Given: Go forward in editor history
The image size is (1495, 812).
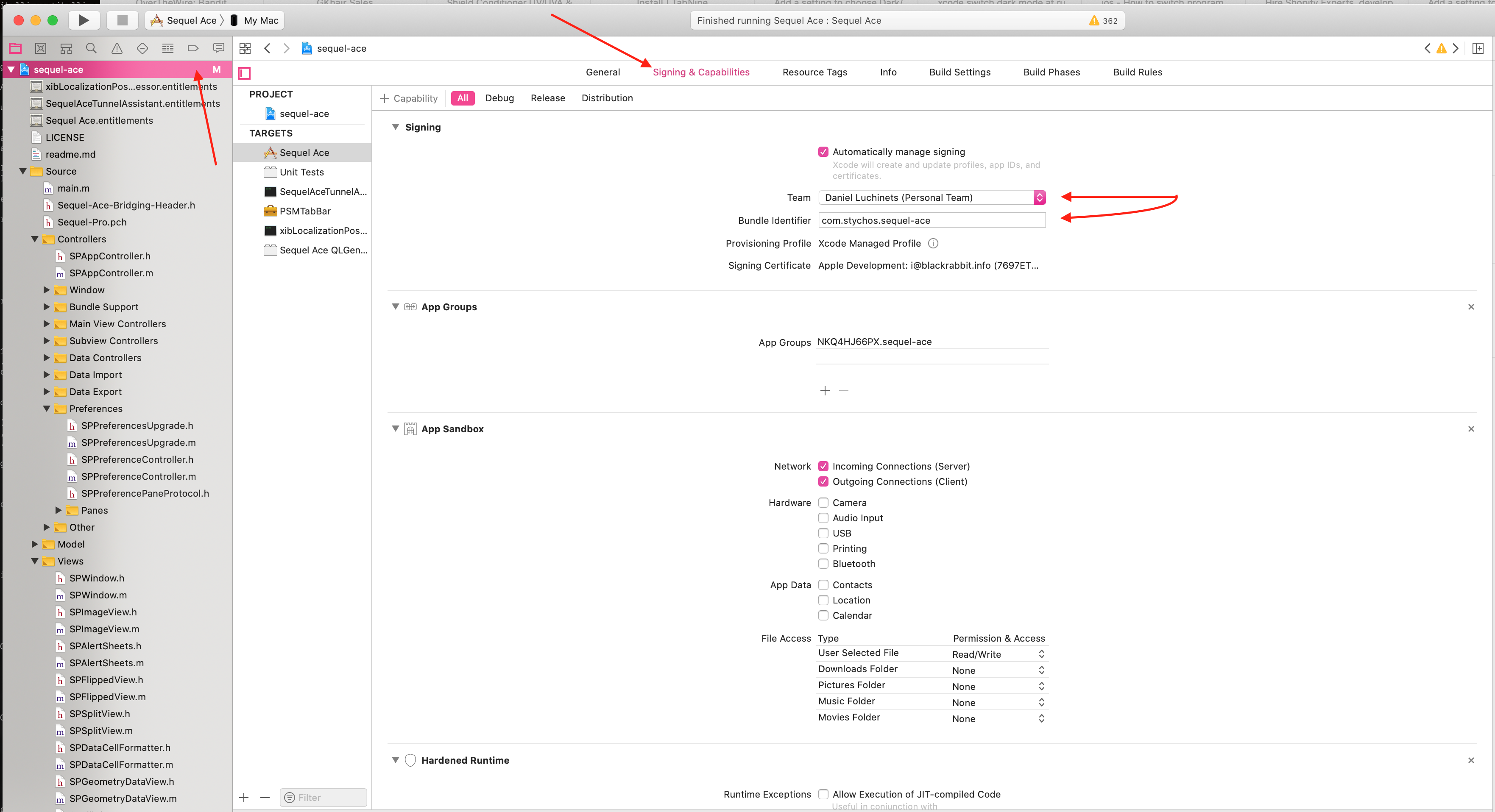Looking at the screenshot, I should (x=286, y=48).
